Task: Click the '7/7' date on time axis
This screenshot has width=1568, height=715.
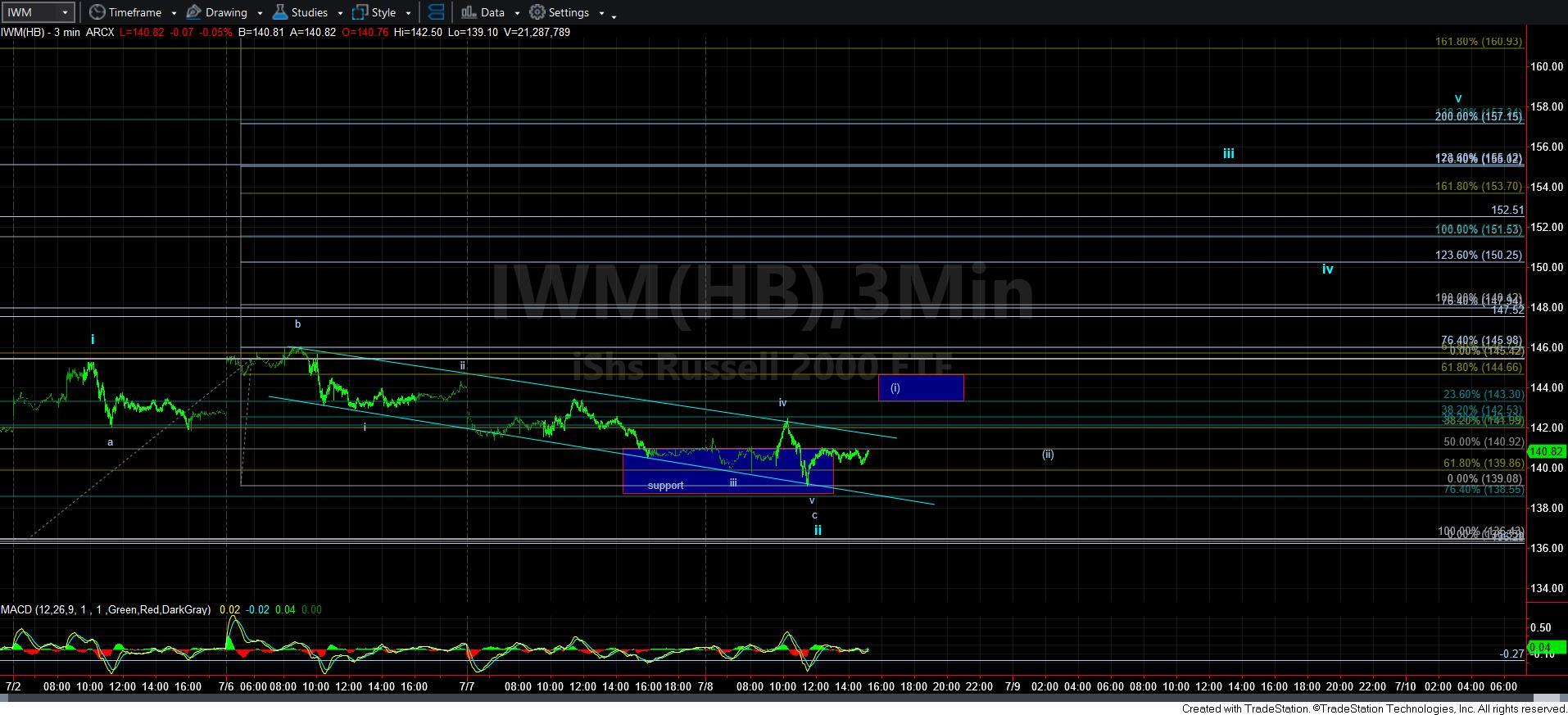Action: tap(467, 686)
